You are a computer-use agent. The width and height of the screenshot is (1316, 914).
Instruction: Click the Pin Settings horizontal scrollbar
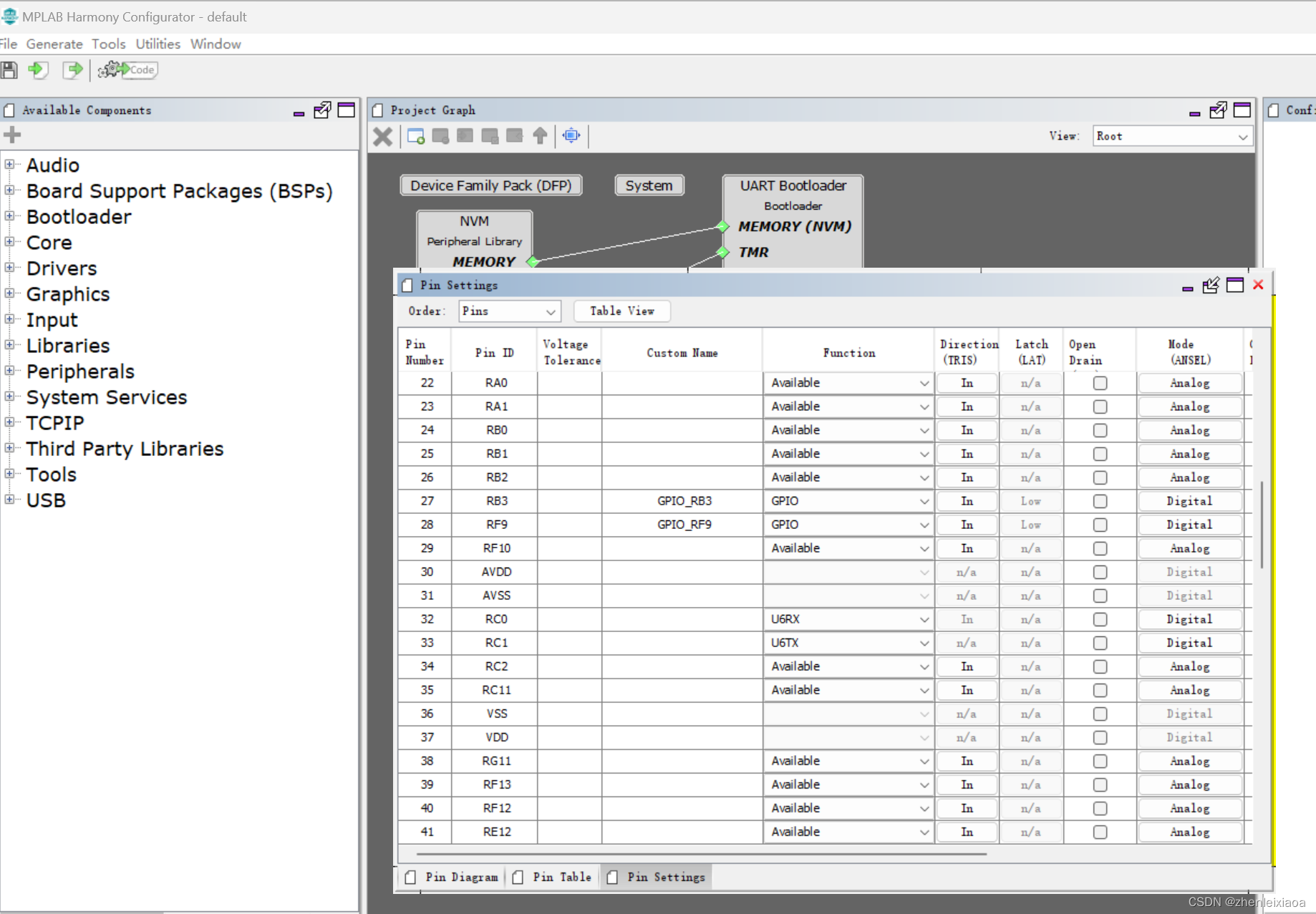tap(702, 854)
